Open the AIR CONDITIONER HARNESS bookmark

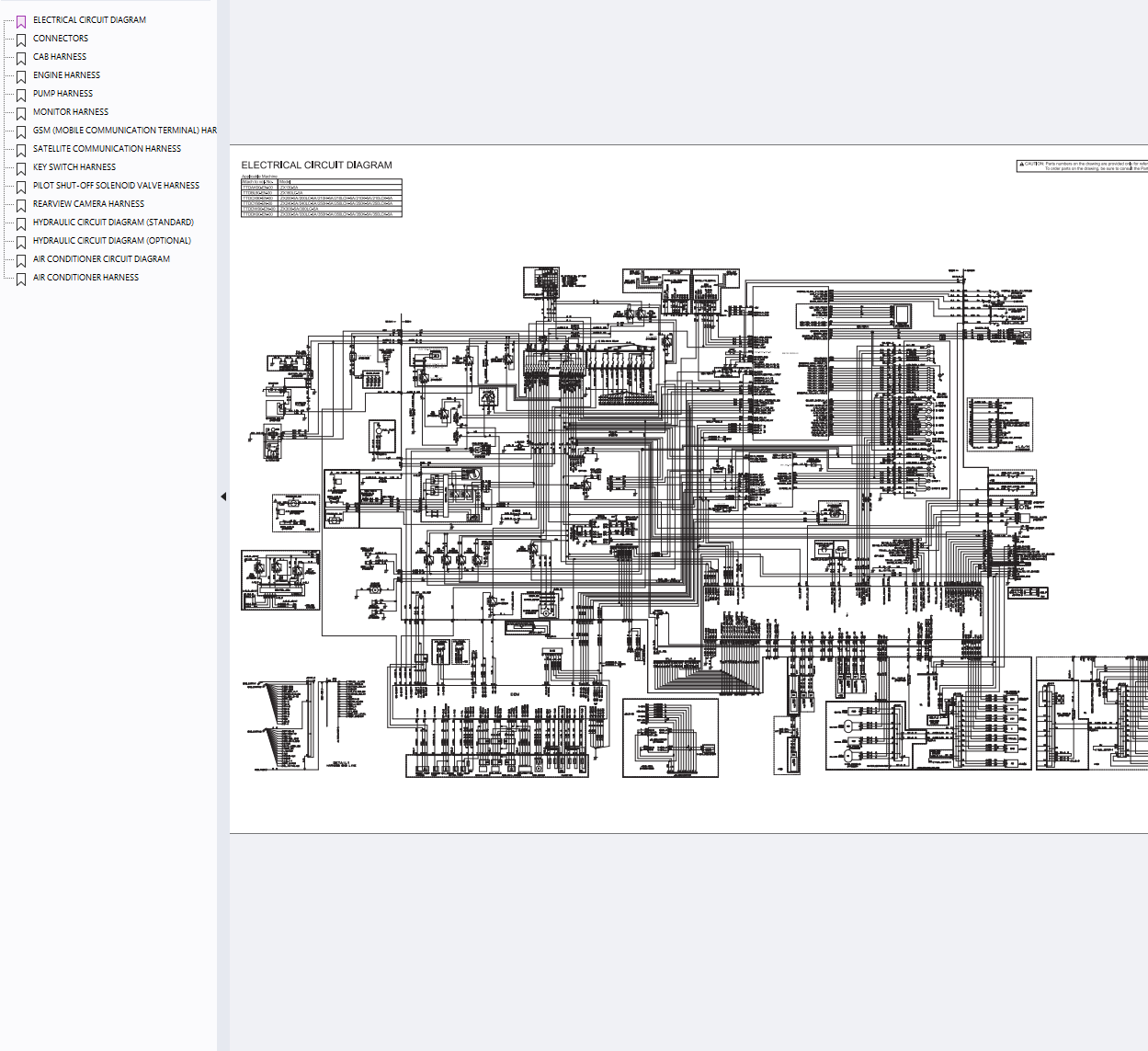85,278
